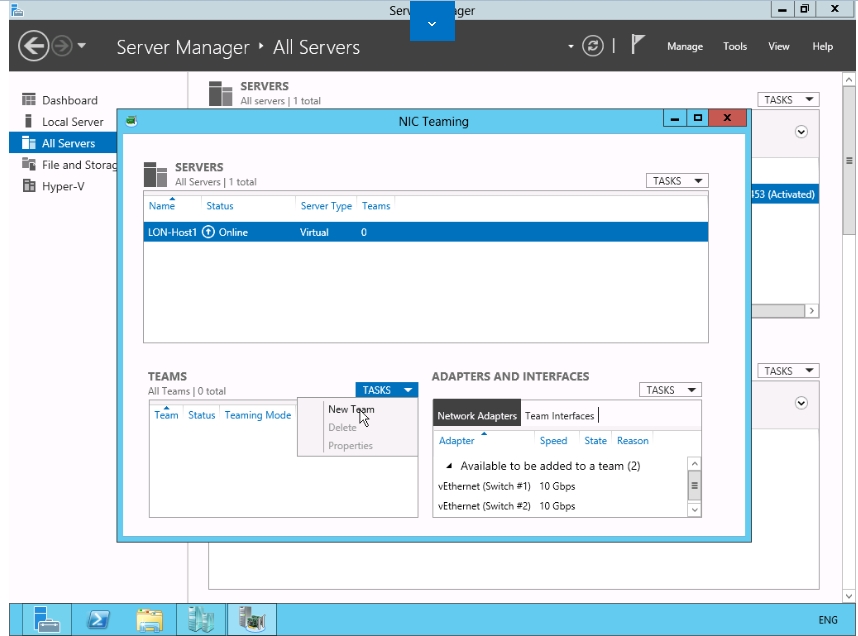
Task: Click Properties in the TEAMS menu
Action: coord(350,446)
